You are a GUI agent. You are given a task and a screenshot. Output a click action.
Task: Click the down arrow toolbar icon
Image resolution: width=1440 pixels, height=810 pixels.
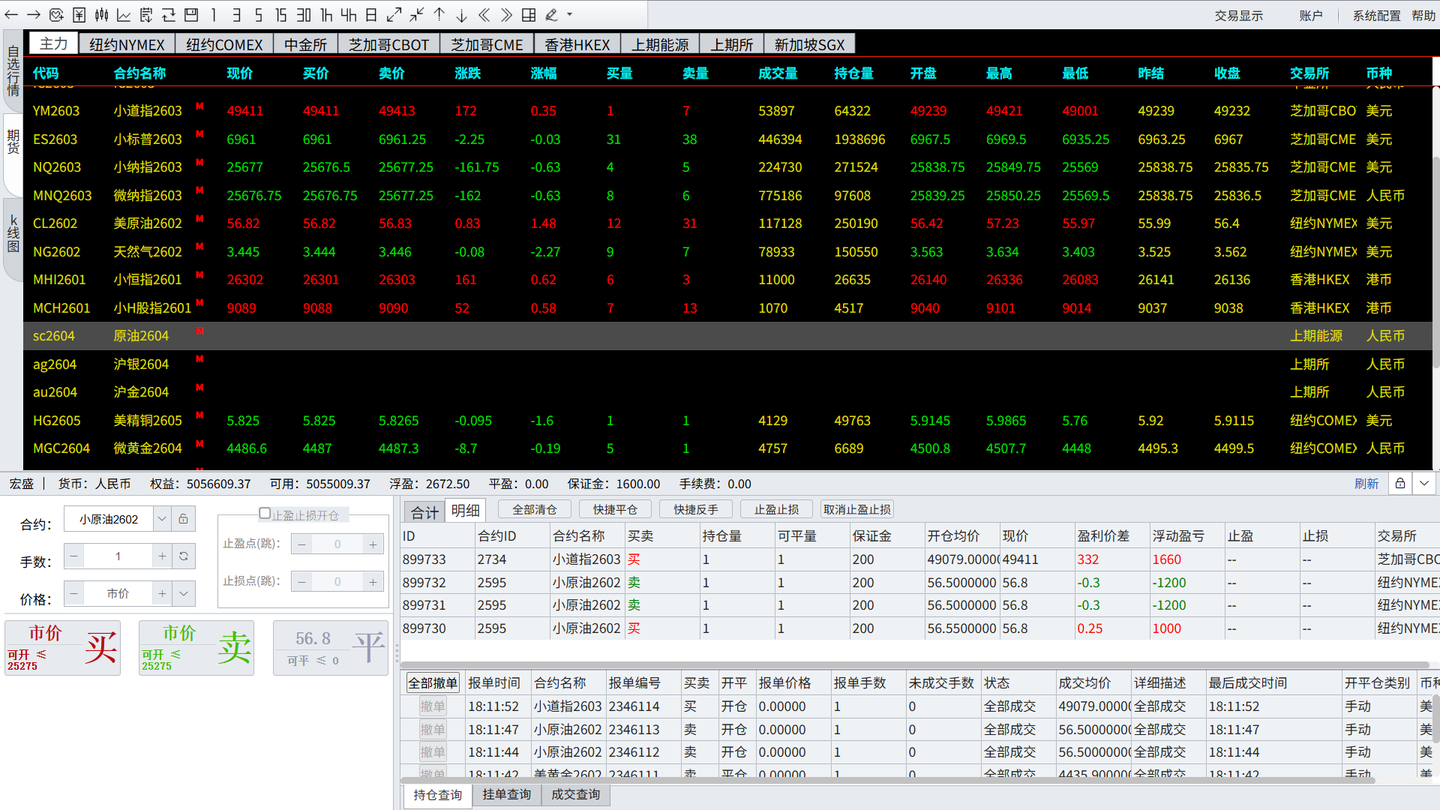(461, 15)
